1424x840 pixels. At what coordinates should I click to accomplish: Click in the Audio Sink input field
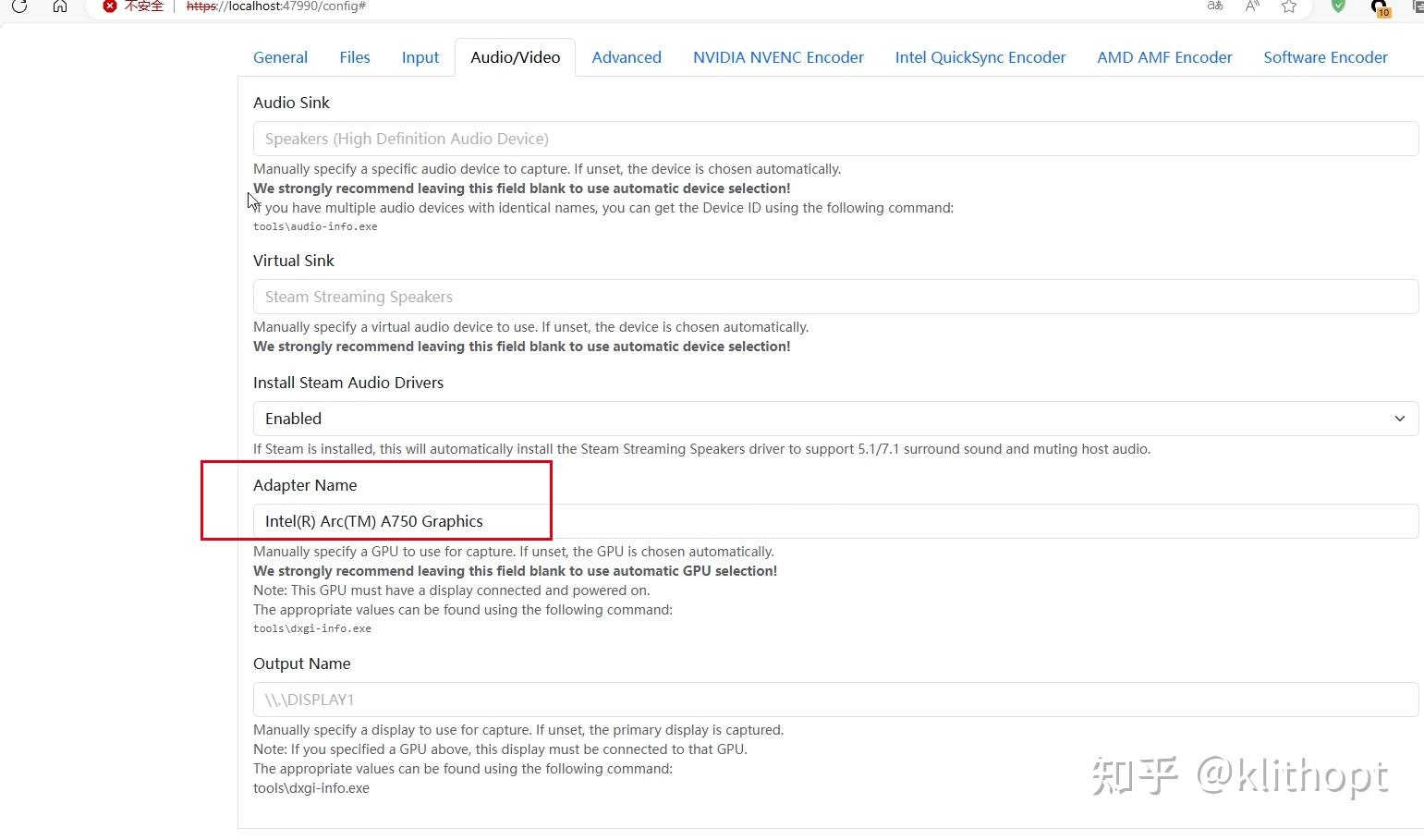[835, 139]
